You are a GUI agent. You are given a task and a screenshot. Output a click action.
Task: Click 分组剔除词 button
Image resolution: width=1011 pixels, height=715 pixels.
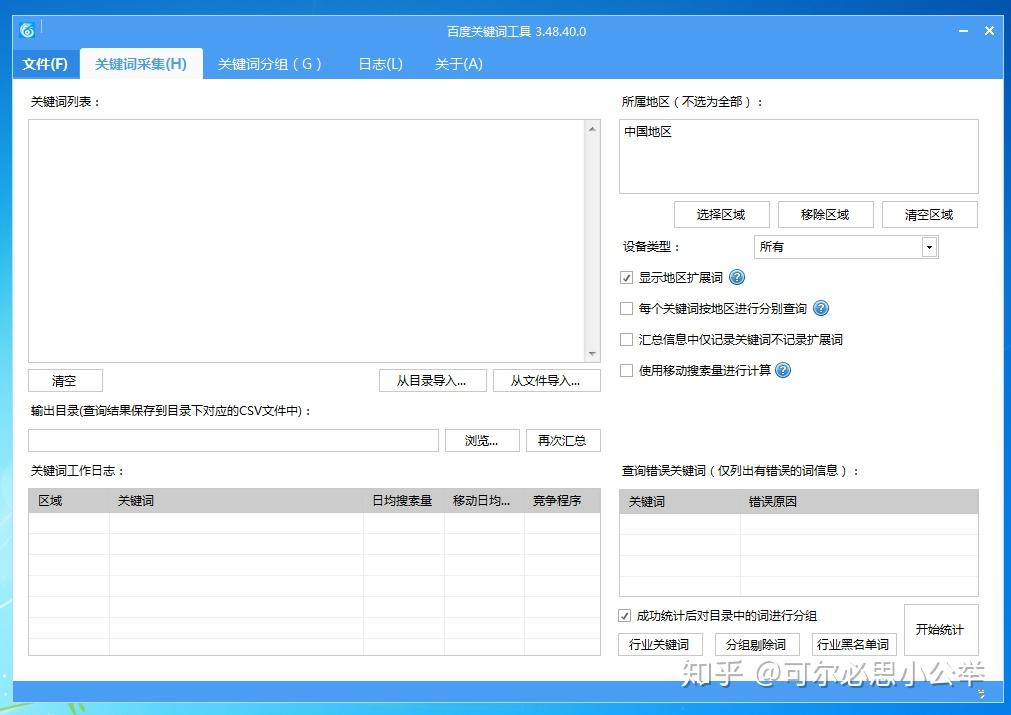point(757,644)
